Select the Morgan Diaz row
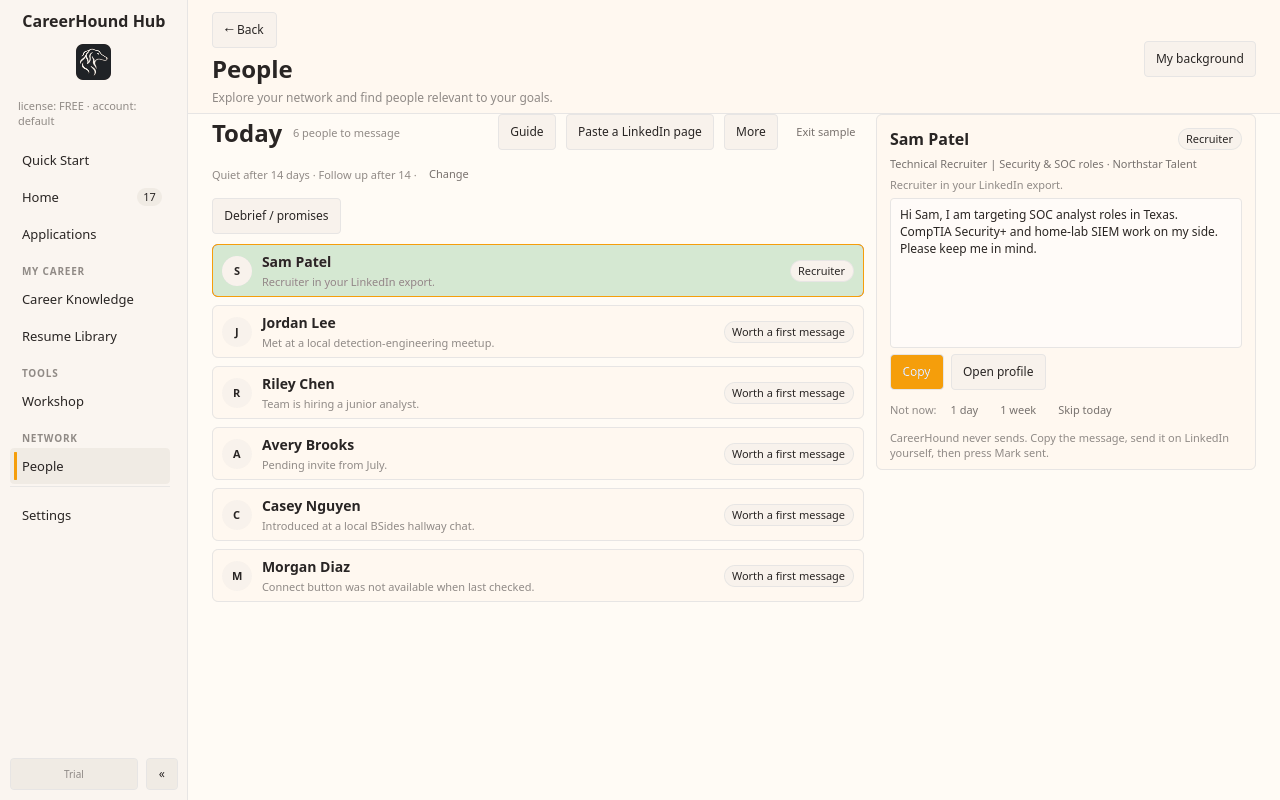 pos(538,576)
